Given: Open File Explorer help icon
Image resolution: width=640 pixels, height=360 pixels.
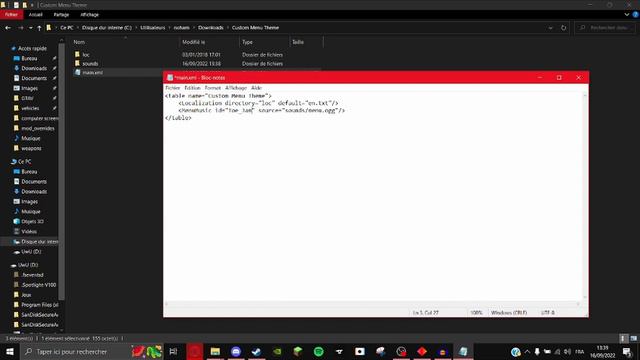Looking at the screenshot, I should pos(636,14).
